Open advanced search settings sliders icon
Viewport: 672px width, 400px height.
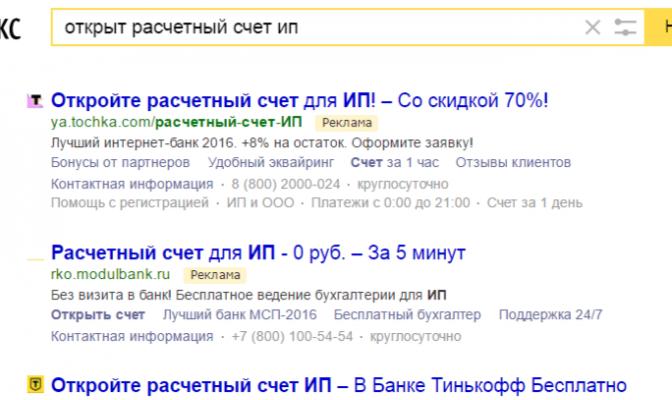tap(625, 27)
